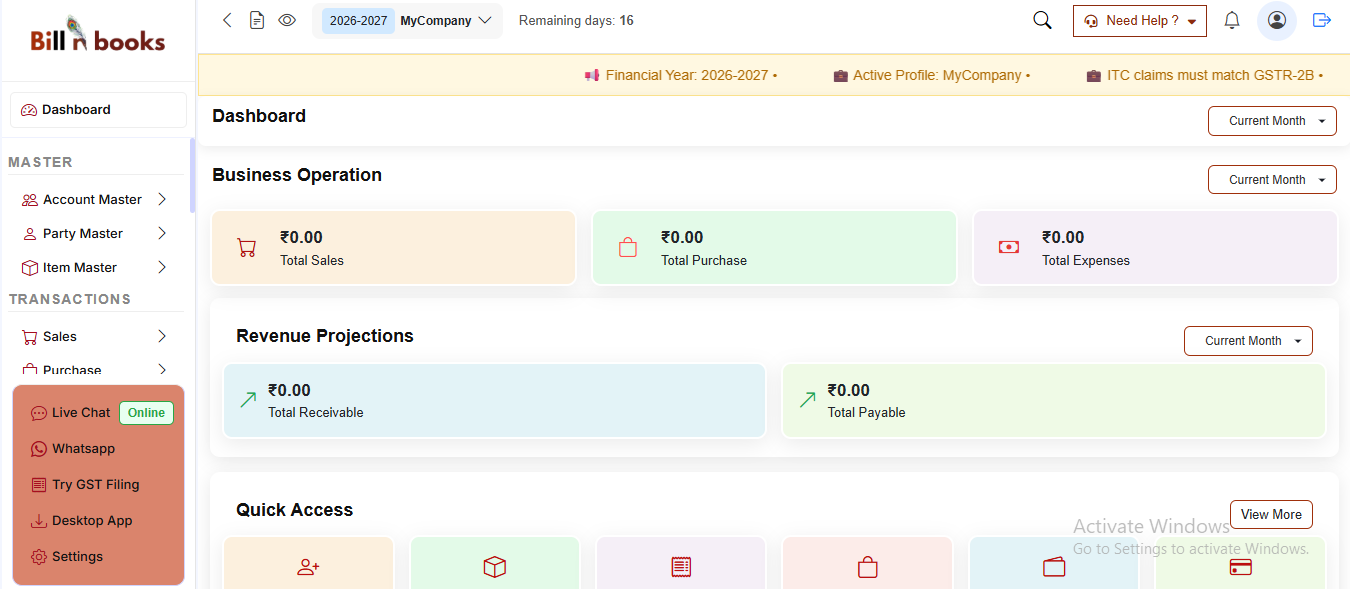Click the Online status badge
This screenshot has height=589, width=1350.
pos(146,413)
